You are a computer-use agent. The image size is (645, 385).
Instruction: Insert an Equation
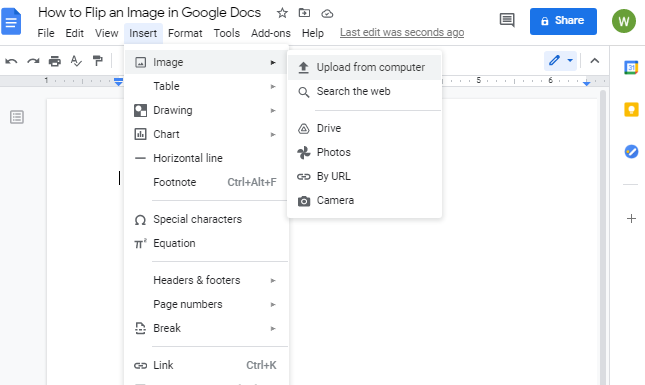click(x=206, y=244)
